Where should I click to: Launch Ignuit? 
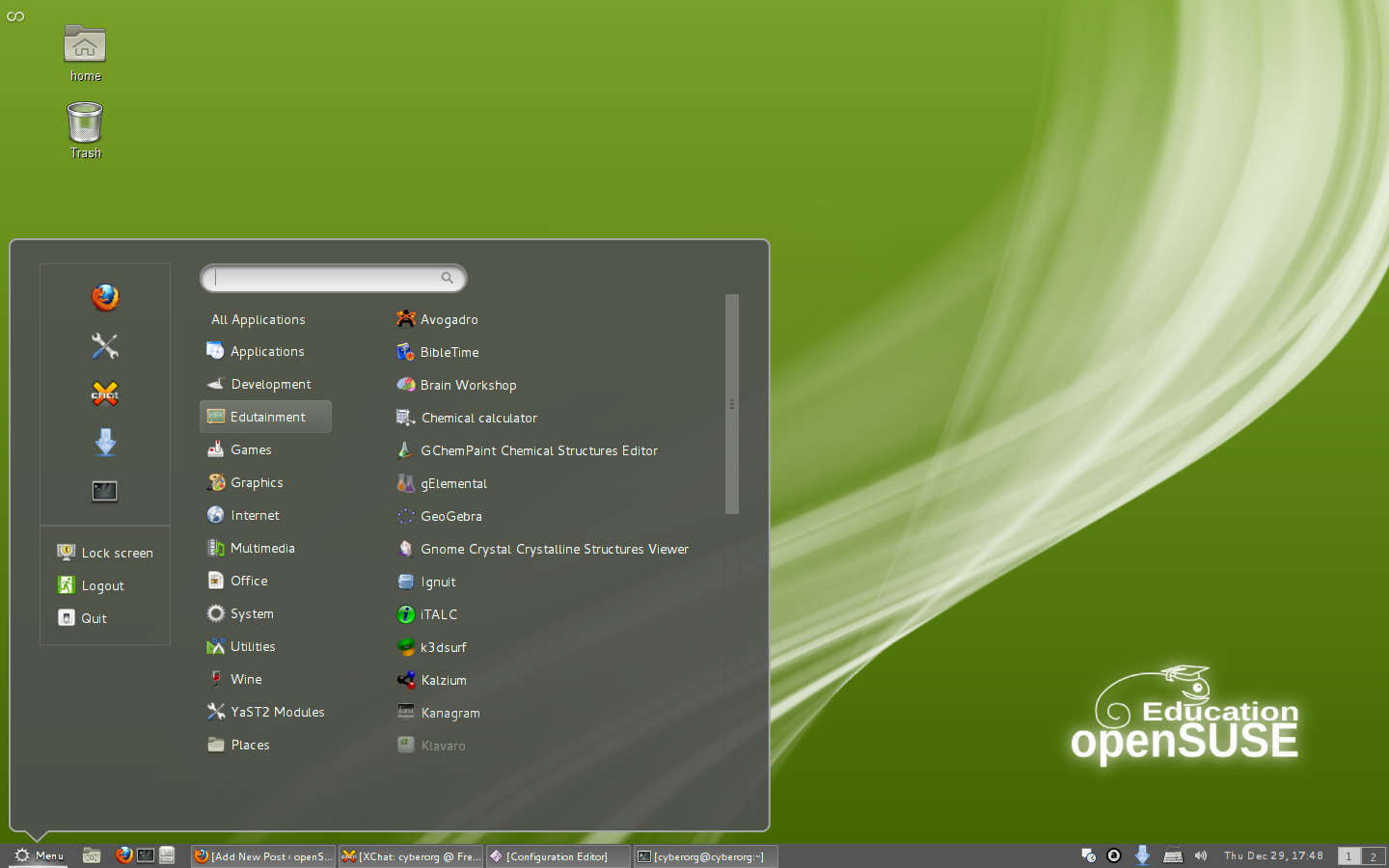click(x=426, y=582)
